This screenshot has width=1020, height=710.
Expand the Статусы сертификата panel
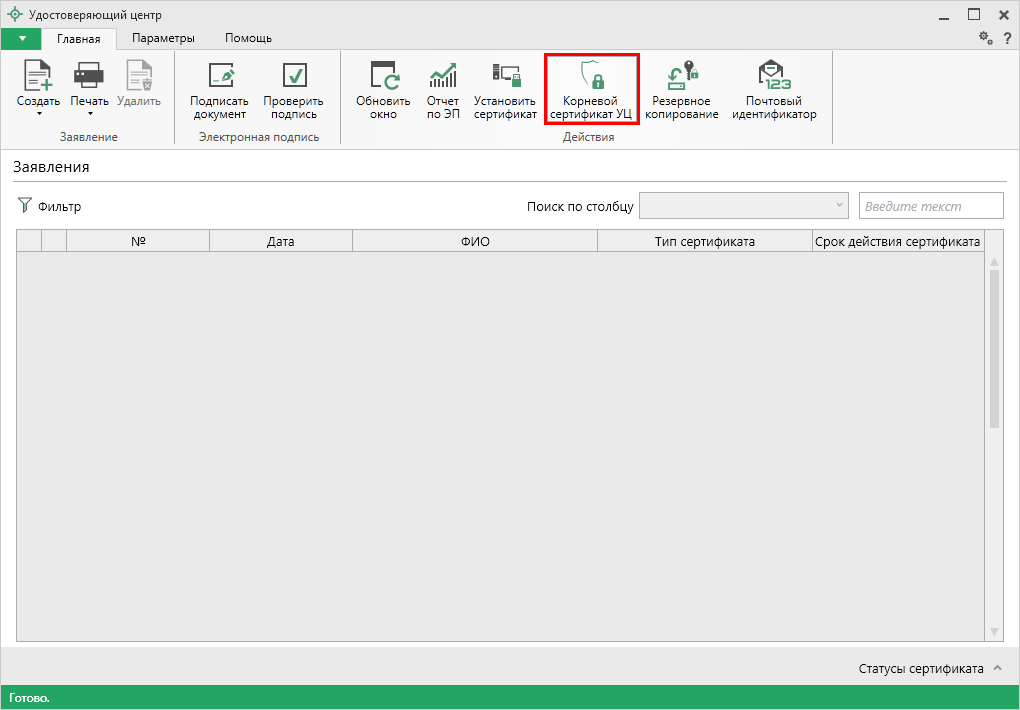click(997, 668)
